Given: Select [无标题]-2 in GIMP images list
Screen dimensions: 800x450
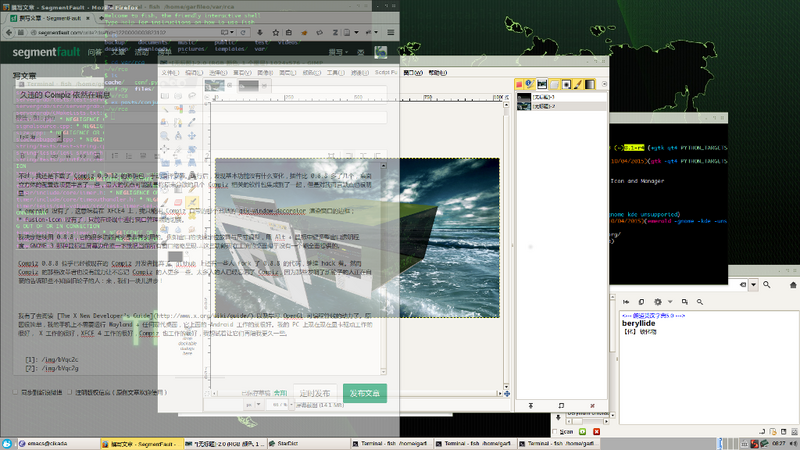Looking at the screenshot, I should pos(561,106).
